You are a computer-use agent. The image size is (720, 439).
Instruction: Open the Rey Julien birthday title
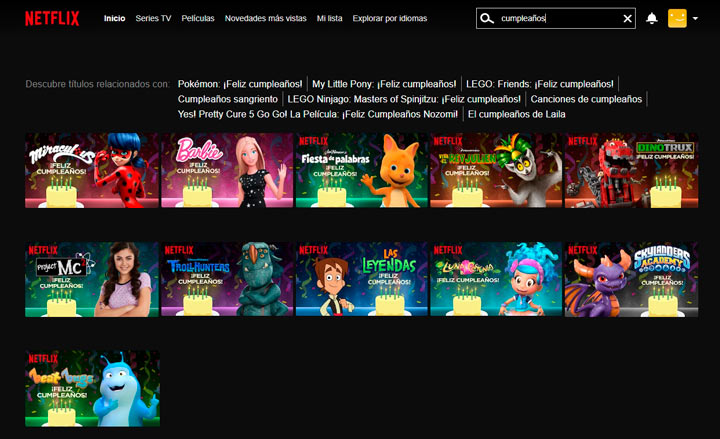[x=496, y=170]
